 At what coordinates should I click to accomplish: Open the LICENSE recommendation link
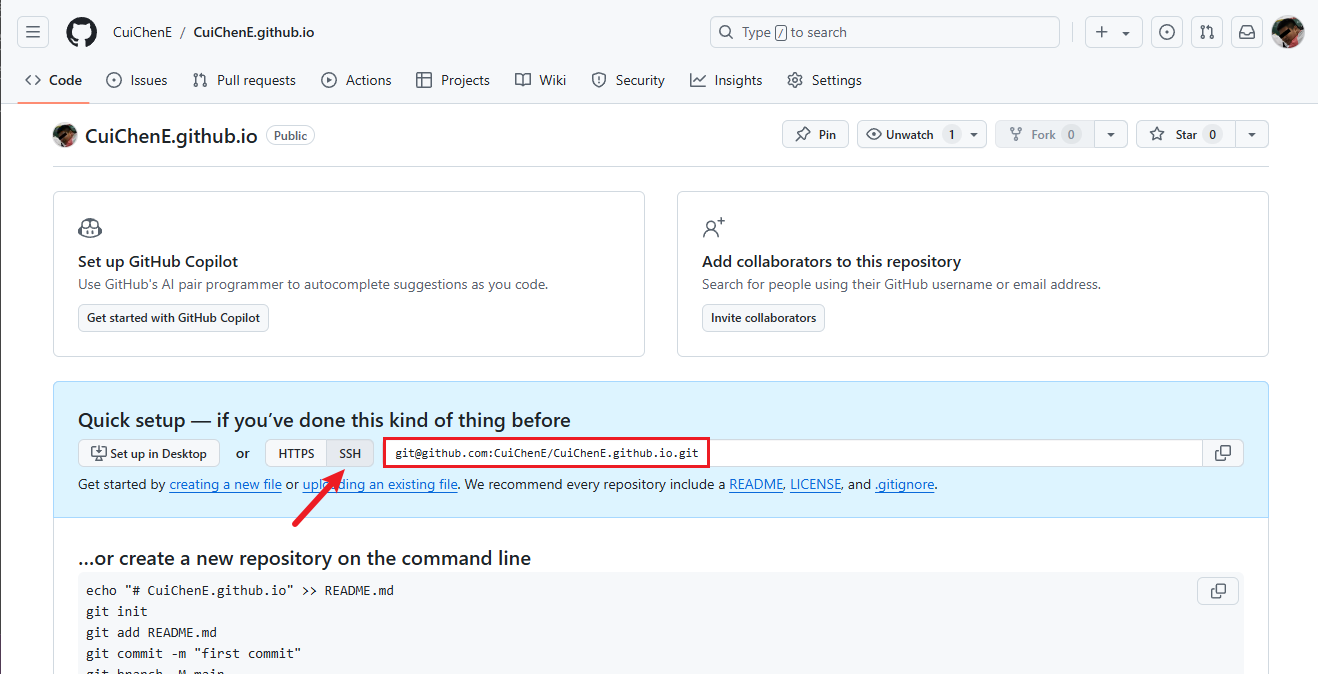click(816, 484)
